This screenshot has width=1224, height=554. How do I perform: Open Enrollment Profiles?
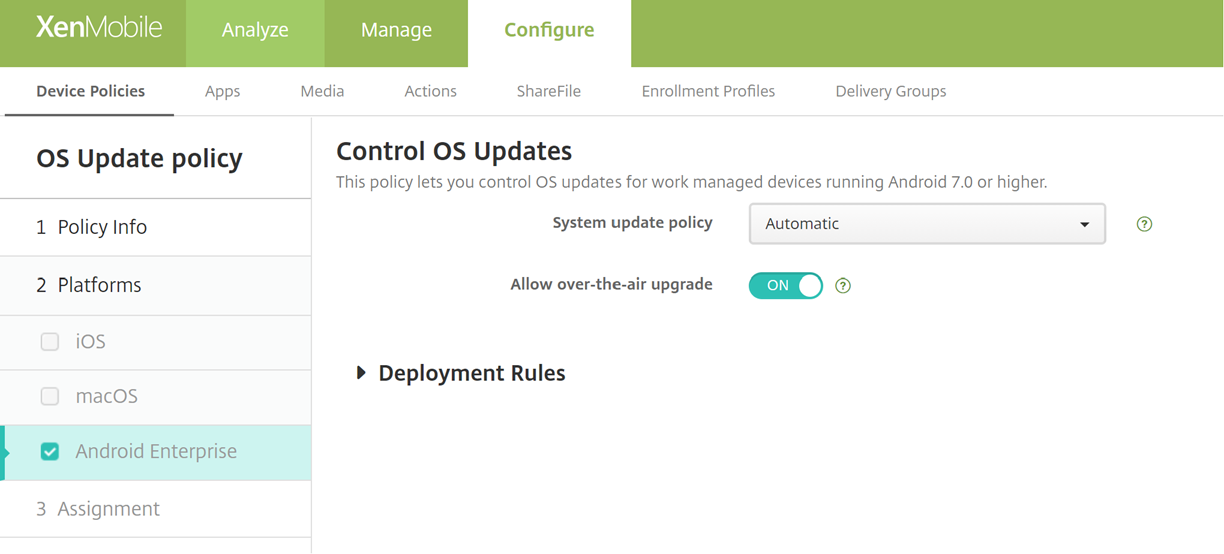click(x=708, y=91)
